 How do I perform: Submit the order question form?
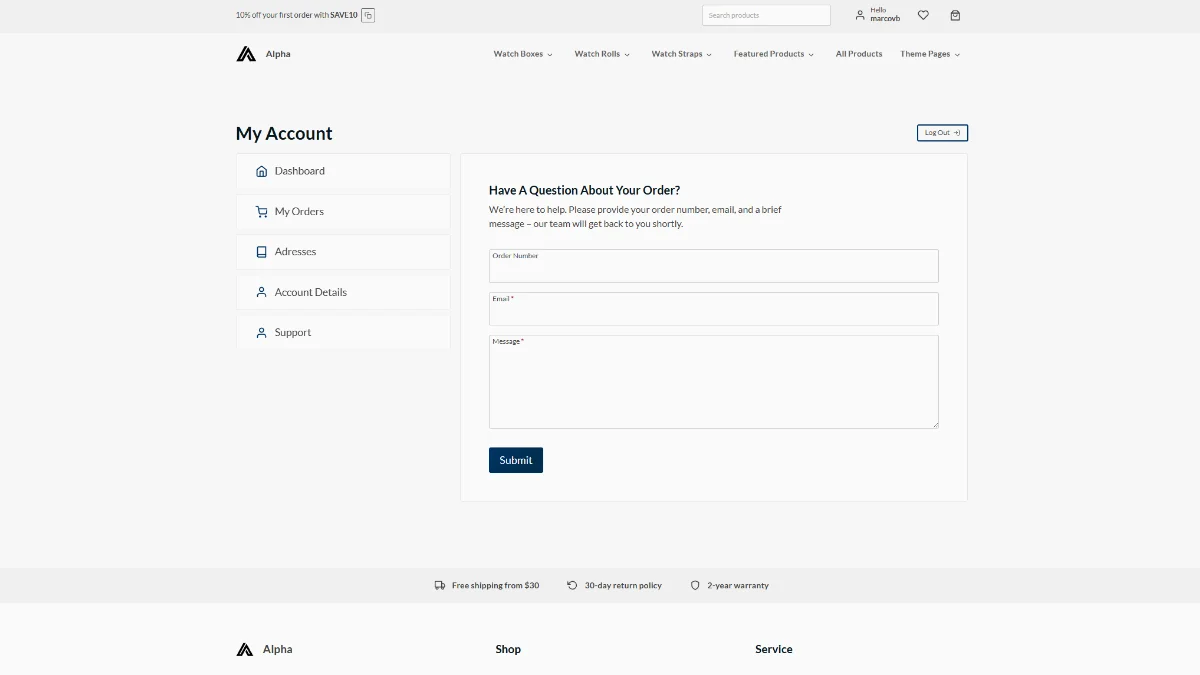(x=515, y=460)
